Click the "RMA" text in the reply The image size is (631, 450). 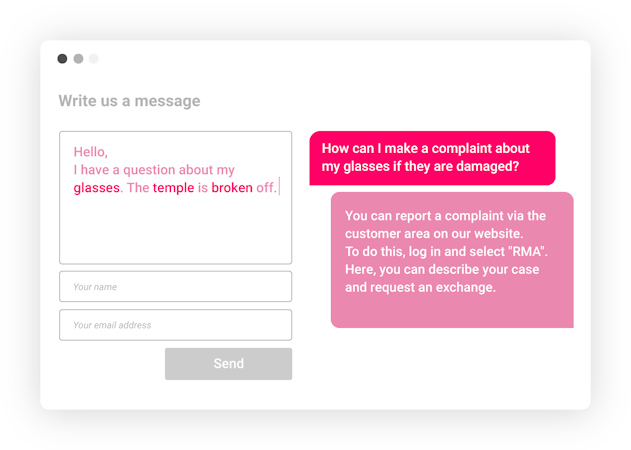click(x=529, y=251)
